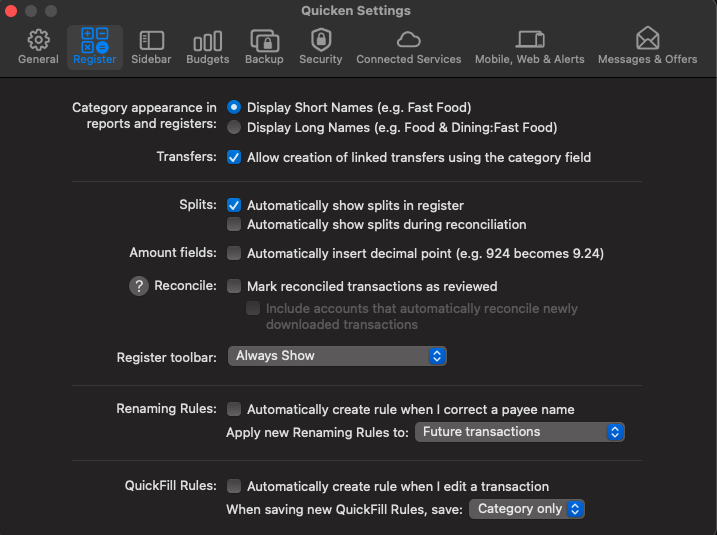
Task: Enable automatically show splits during reconciliation
Action: [x=234, y=225]
